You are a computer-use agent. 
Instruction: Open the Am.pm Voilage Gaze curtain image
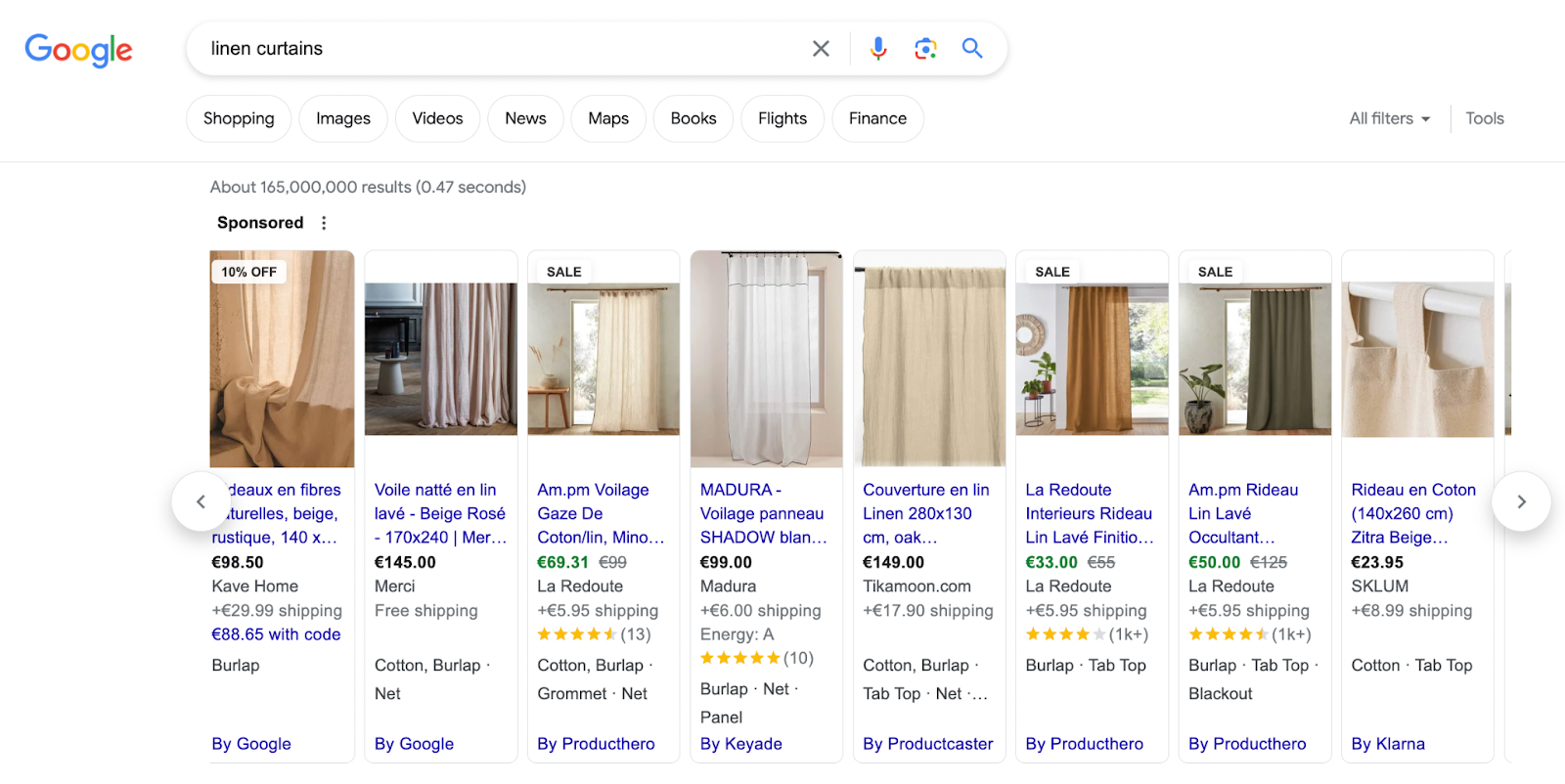[x=604, y=359]
